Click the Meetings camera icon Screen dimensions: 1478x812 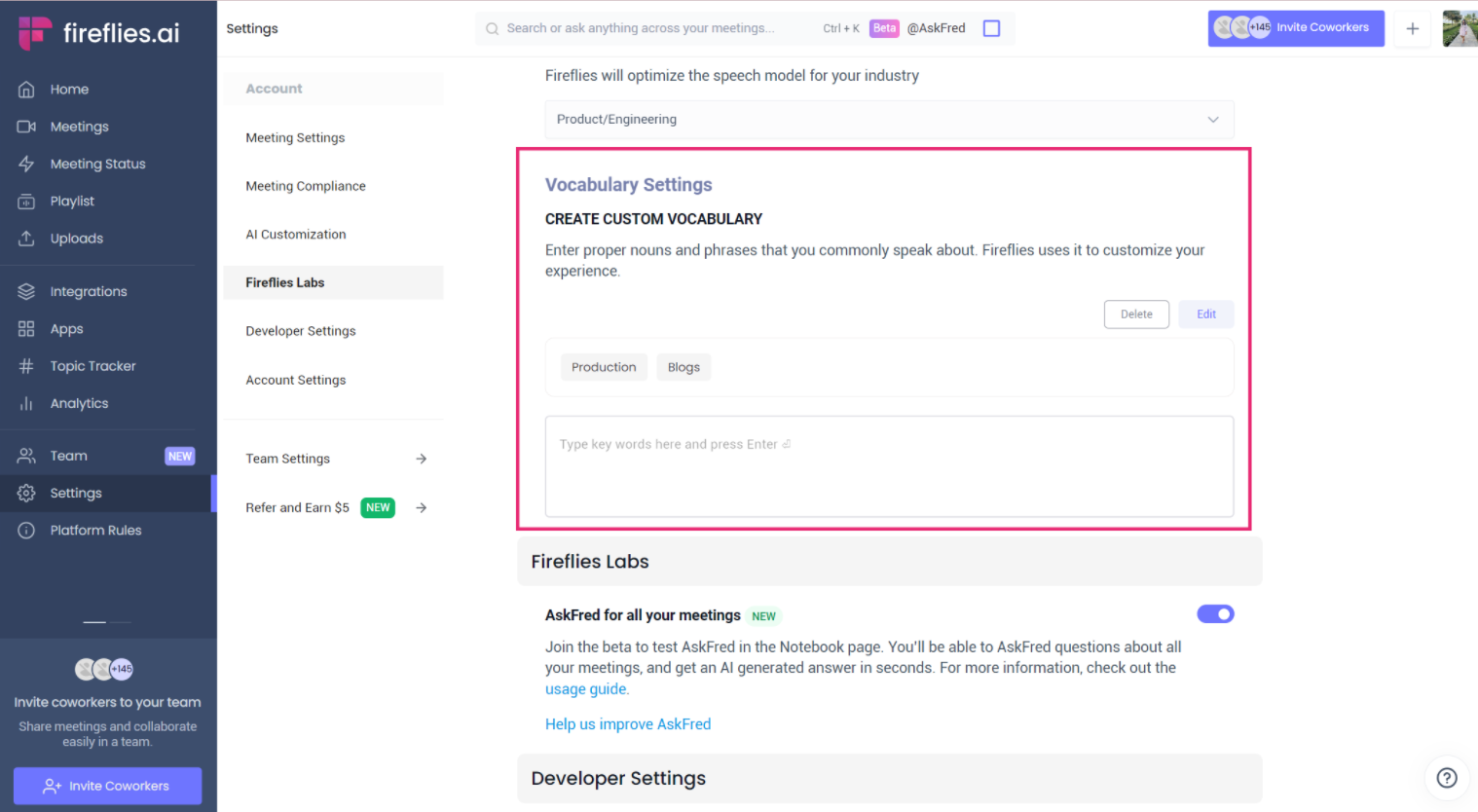pos(26,127)
